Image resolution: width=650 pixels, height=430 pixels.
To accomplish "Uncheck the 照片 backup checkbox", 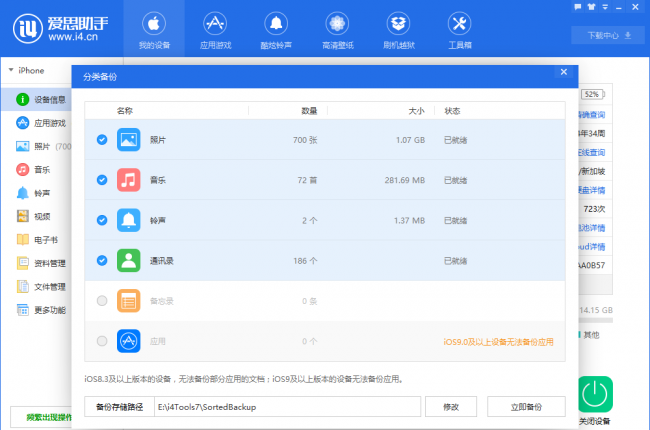I will 102,140.
